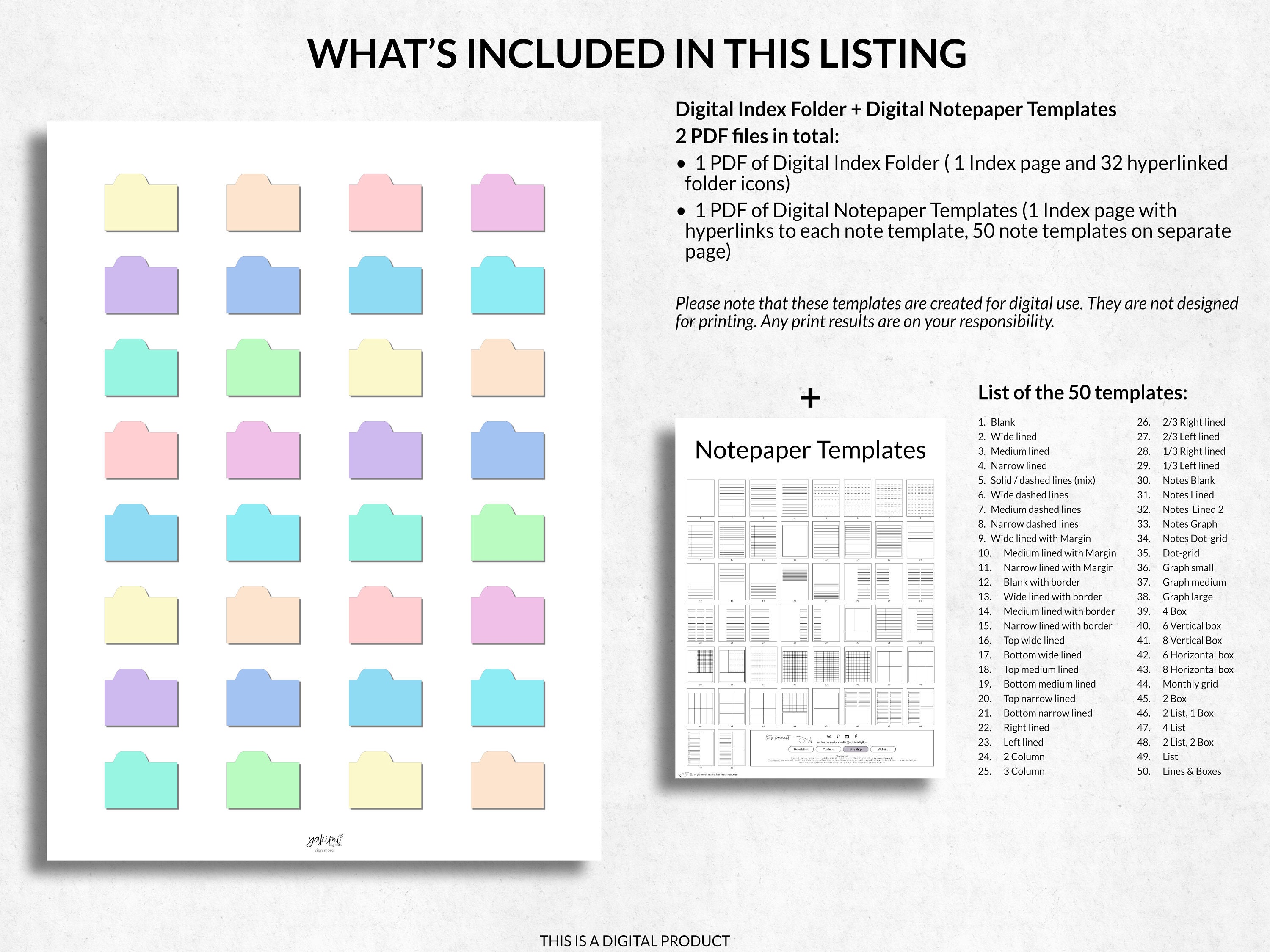The width and height of the screenshot is (1270, 952).
Task: Open the purple folder in the second row
Action: tap(141, 285)
